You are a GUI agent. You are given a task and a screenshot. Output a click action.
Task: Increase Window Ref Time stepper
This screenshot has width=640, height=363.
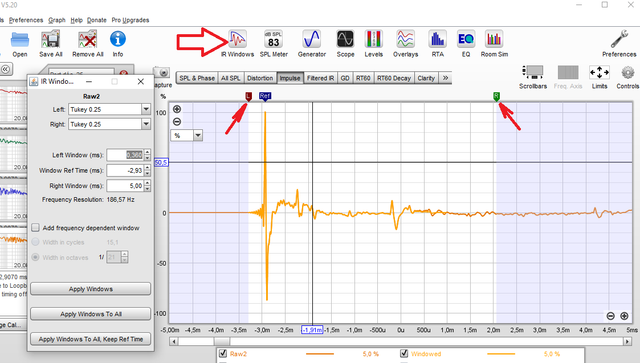coord(147,167)
